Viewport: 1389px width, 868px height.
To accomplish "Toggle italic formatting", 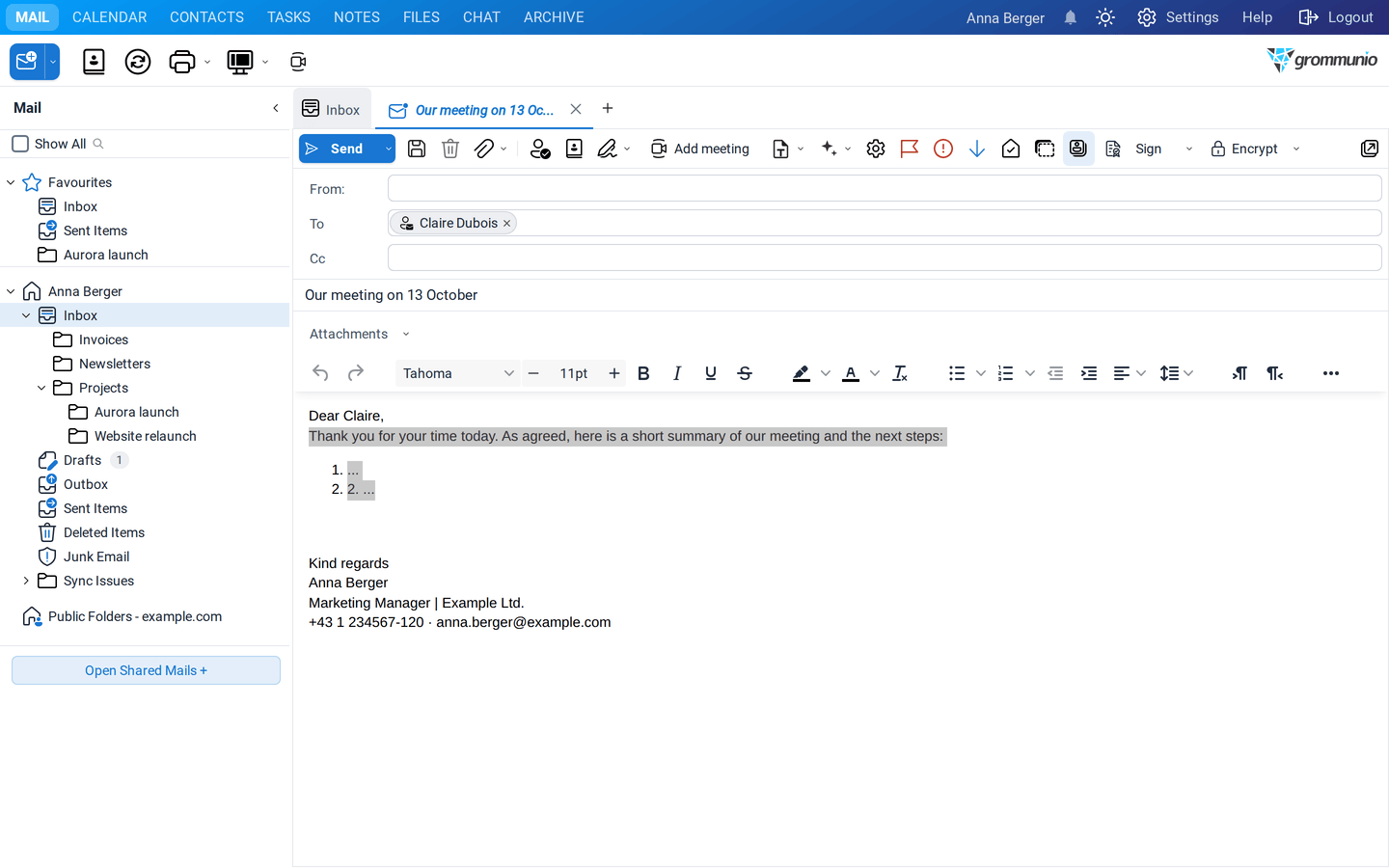I will pyautogui.click(x=677, y=373).
